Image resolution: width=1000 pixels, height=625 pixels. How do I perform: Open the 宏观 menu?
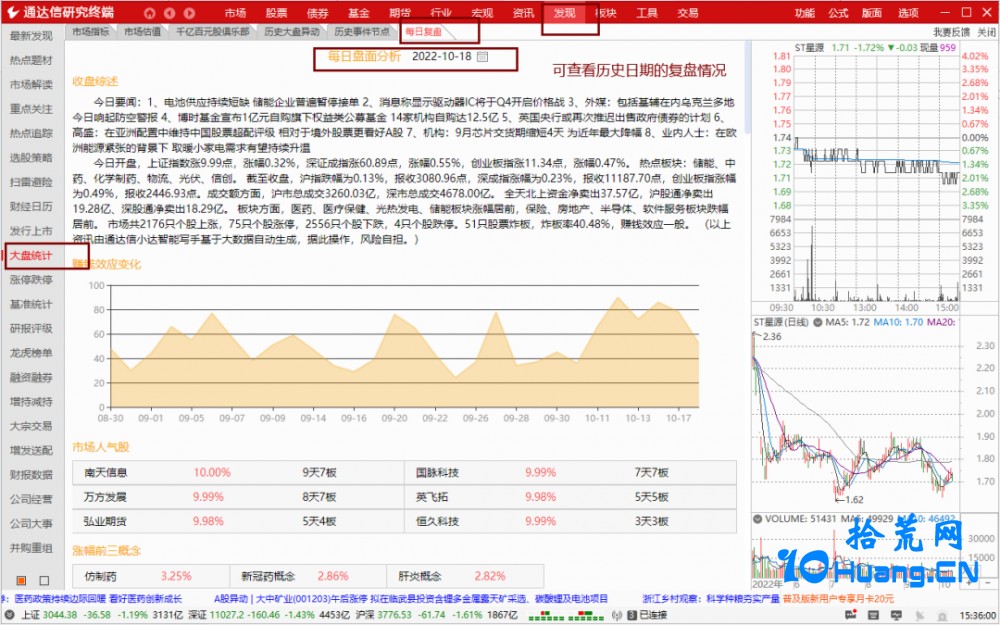tap(482, 13)
